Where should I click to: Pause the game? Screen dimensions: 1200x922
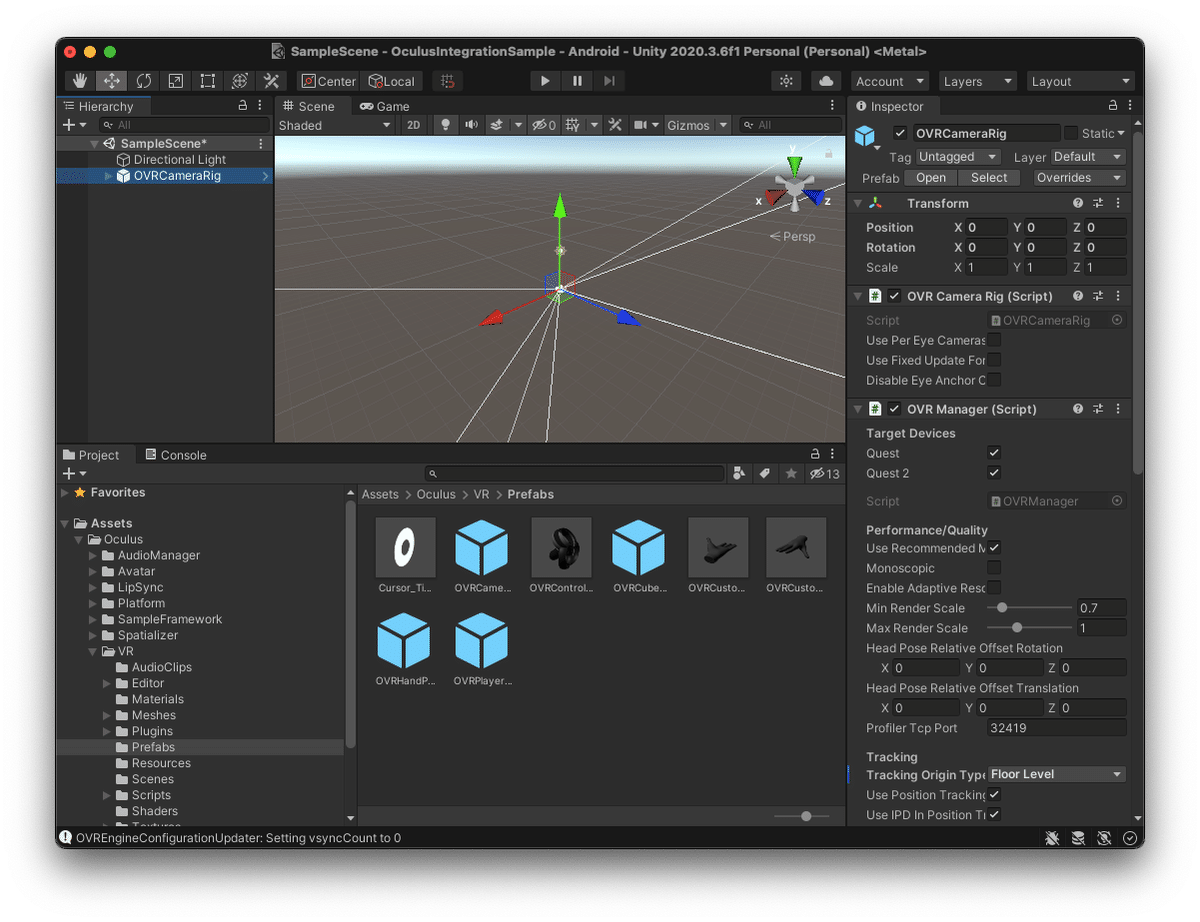pyautogui.click(x=577, y=81)
